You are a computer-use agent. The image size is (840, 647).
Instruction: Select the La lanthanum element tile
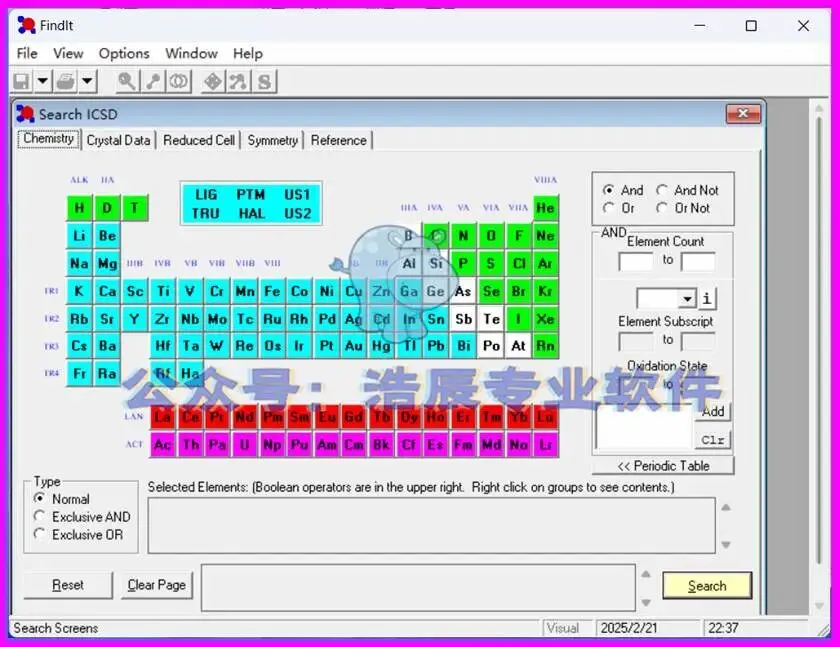163,417
